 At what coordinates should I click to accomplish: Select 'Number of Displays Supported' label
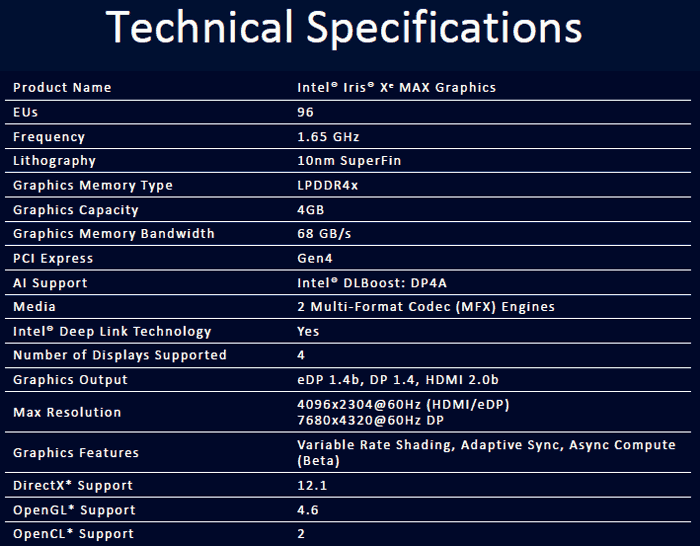point(120,355)
